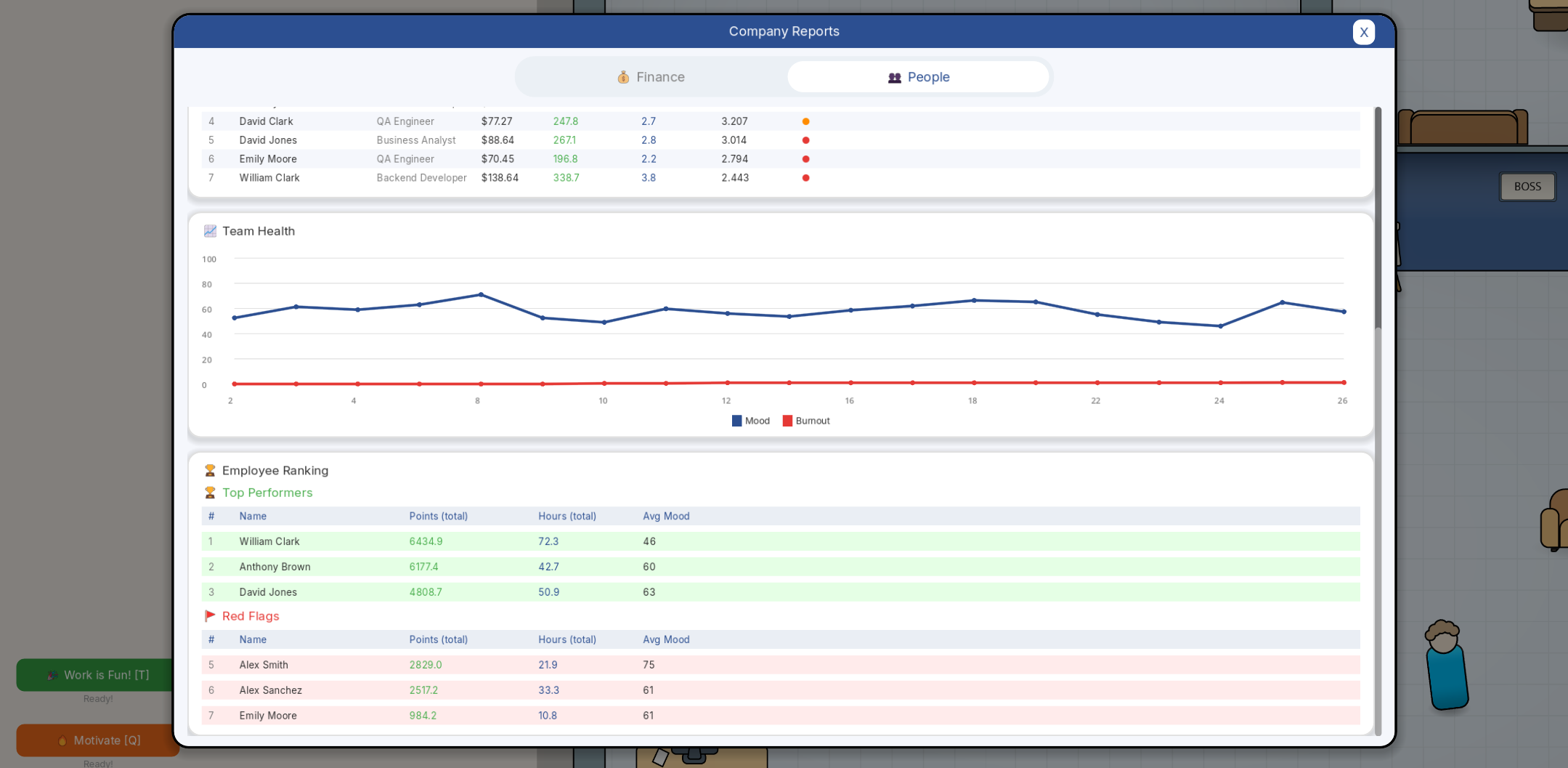Switch to the Finance tab
Viewport: 1568px width, 768px height.
click(x=651, y=77)
